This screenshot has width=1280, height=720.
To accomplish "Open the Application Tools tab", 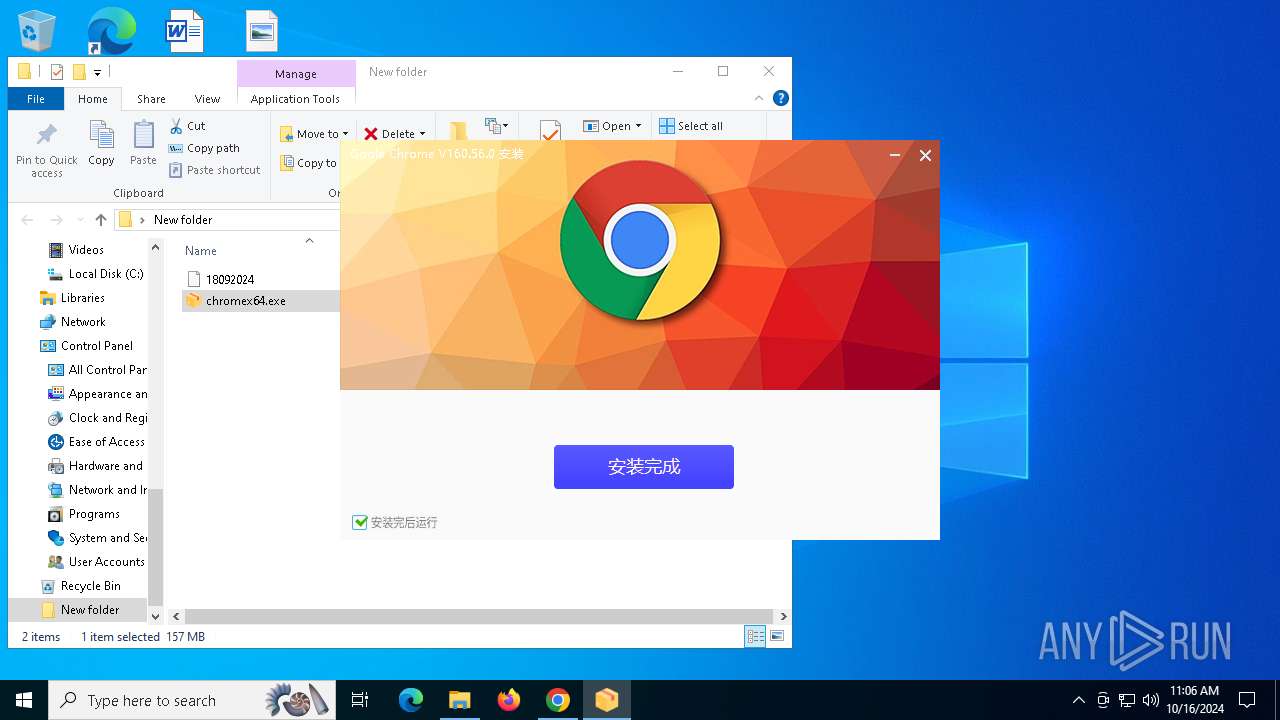I will point(295,99).
